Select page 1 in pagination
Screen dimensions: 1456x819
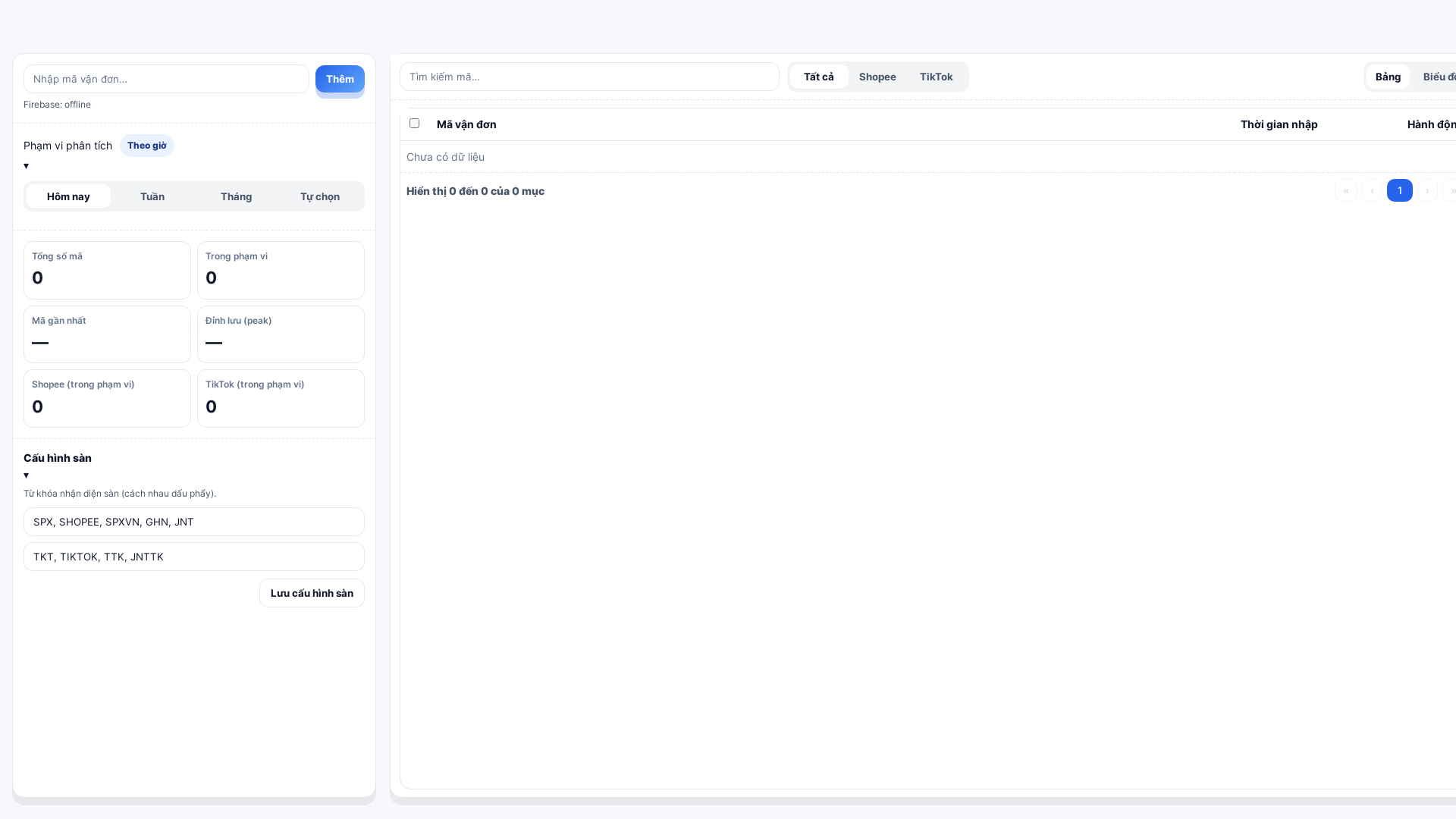point(1400,190)
